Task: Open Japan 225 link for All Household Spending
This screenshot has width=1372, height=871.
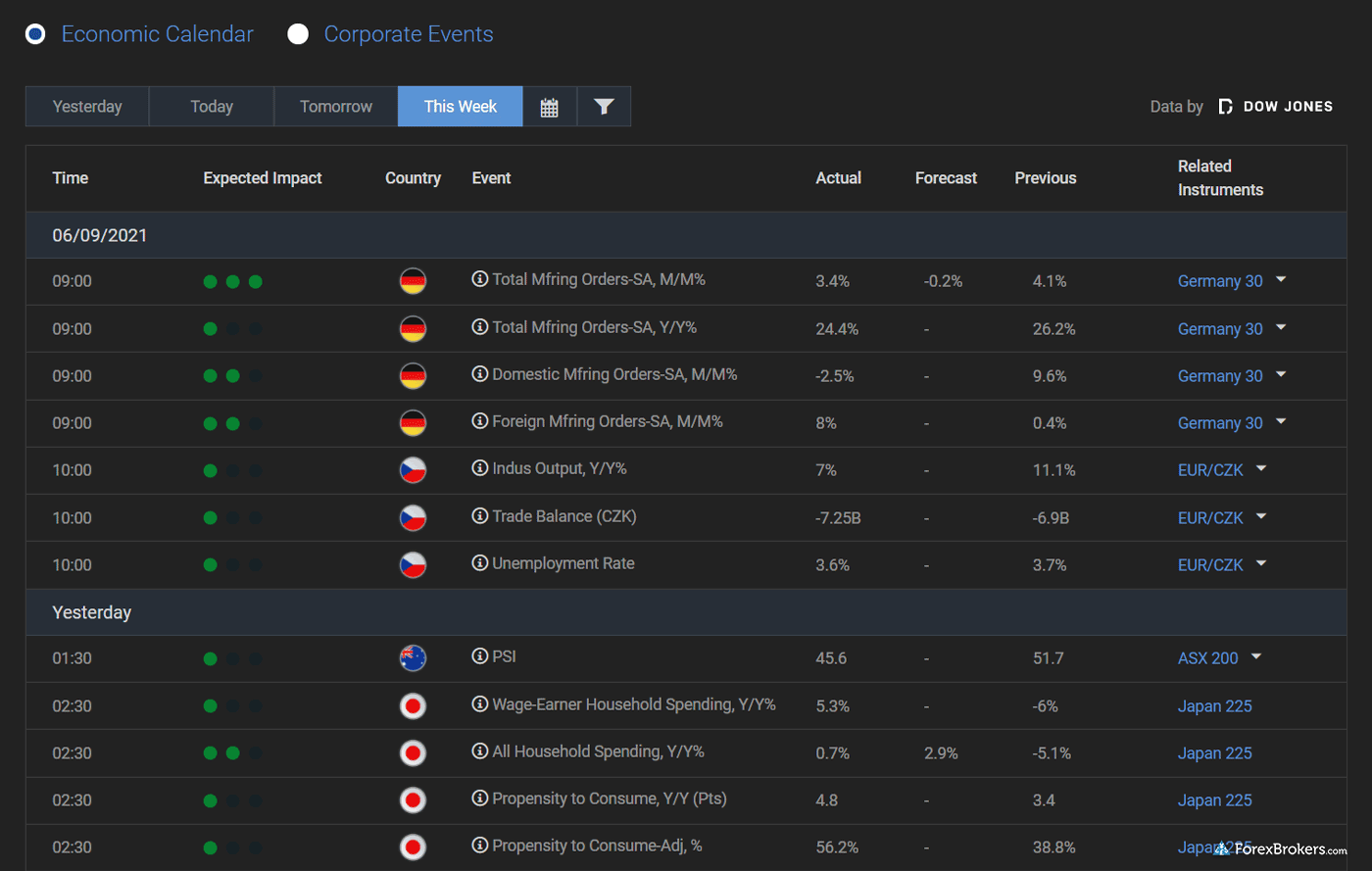Action: (x=1214, y=753)
